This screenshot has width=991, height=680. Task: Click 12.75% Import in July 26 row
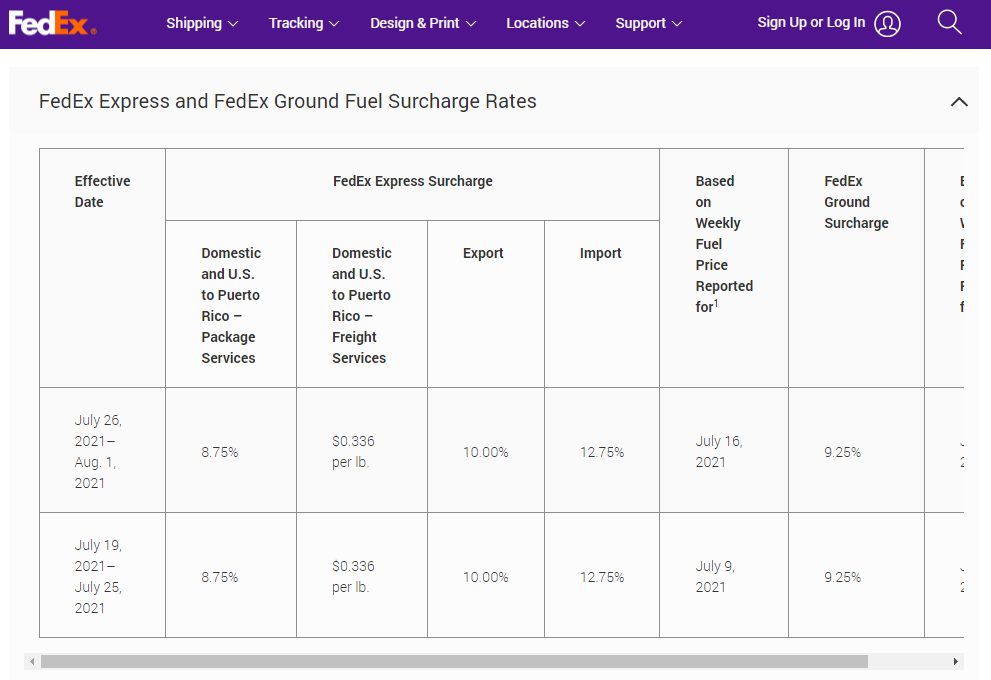[602, 452]
